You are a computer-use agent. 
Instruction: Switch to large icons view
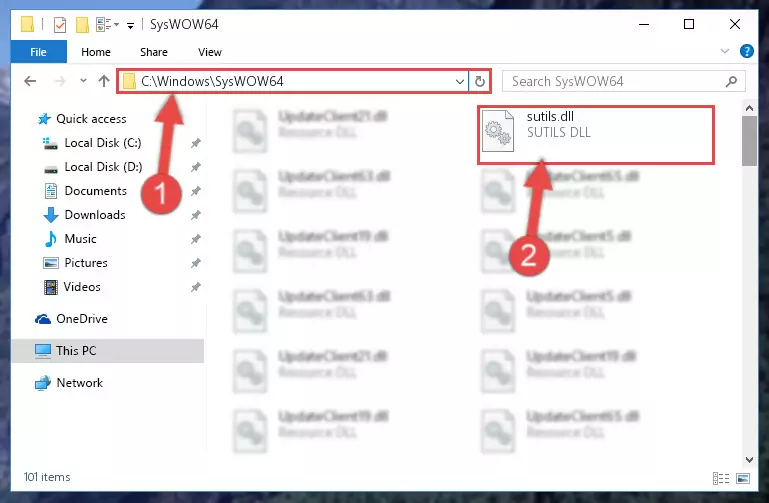(743, 478)
